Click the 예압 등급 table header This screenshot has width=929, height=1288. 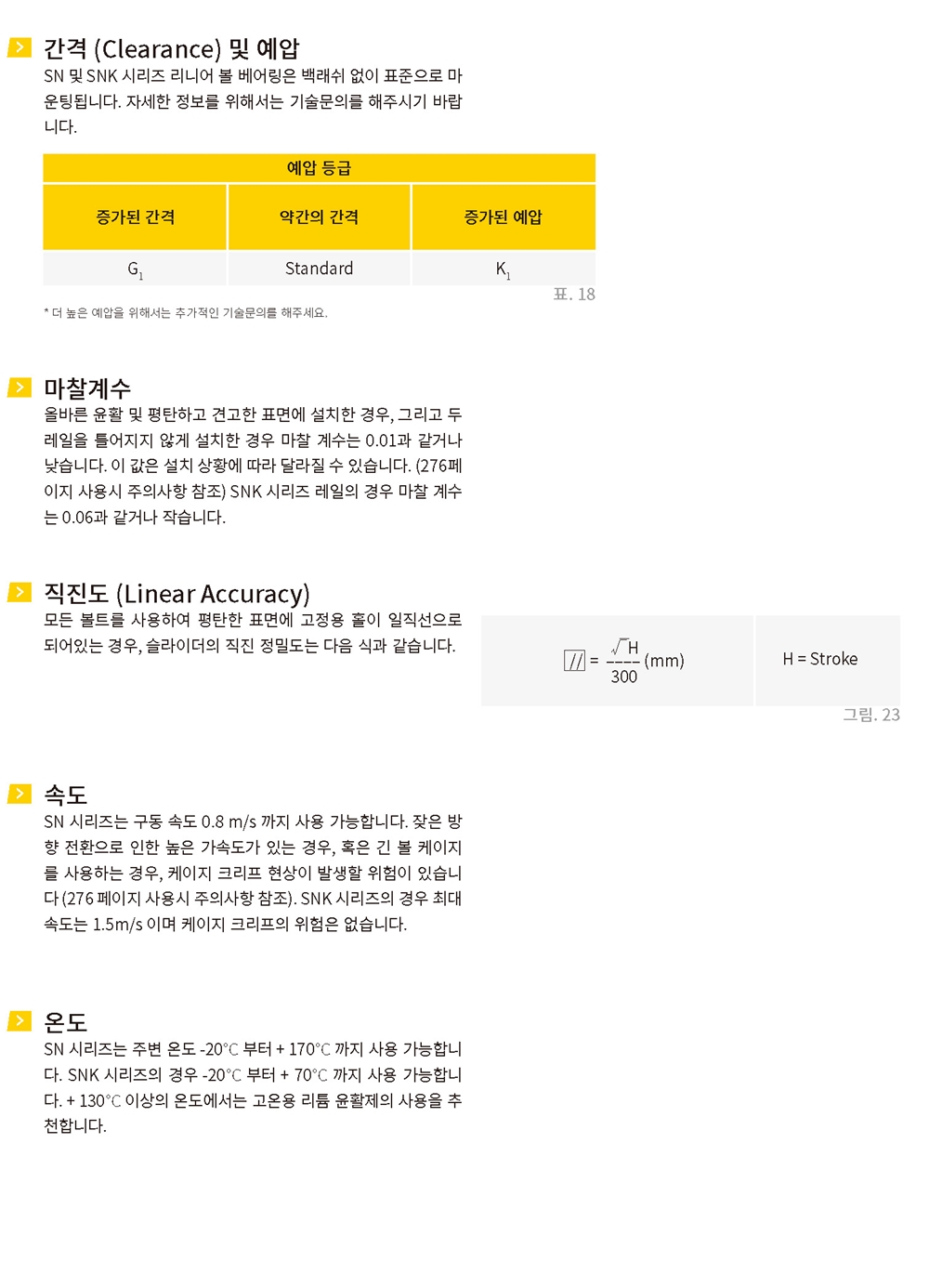319,168
